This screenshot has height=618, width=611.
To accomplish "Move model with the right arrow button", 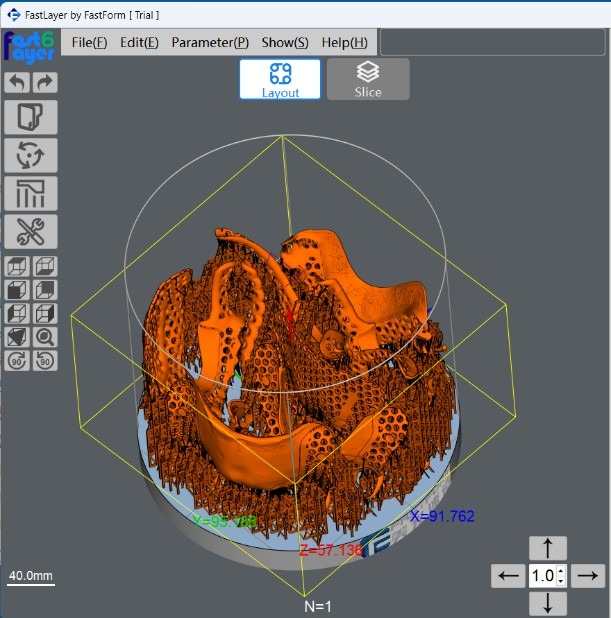I will [588, 575].
